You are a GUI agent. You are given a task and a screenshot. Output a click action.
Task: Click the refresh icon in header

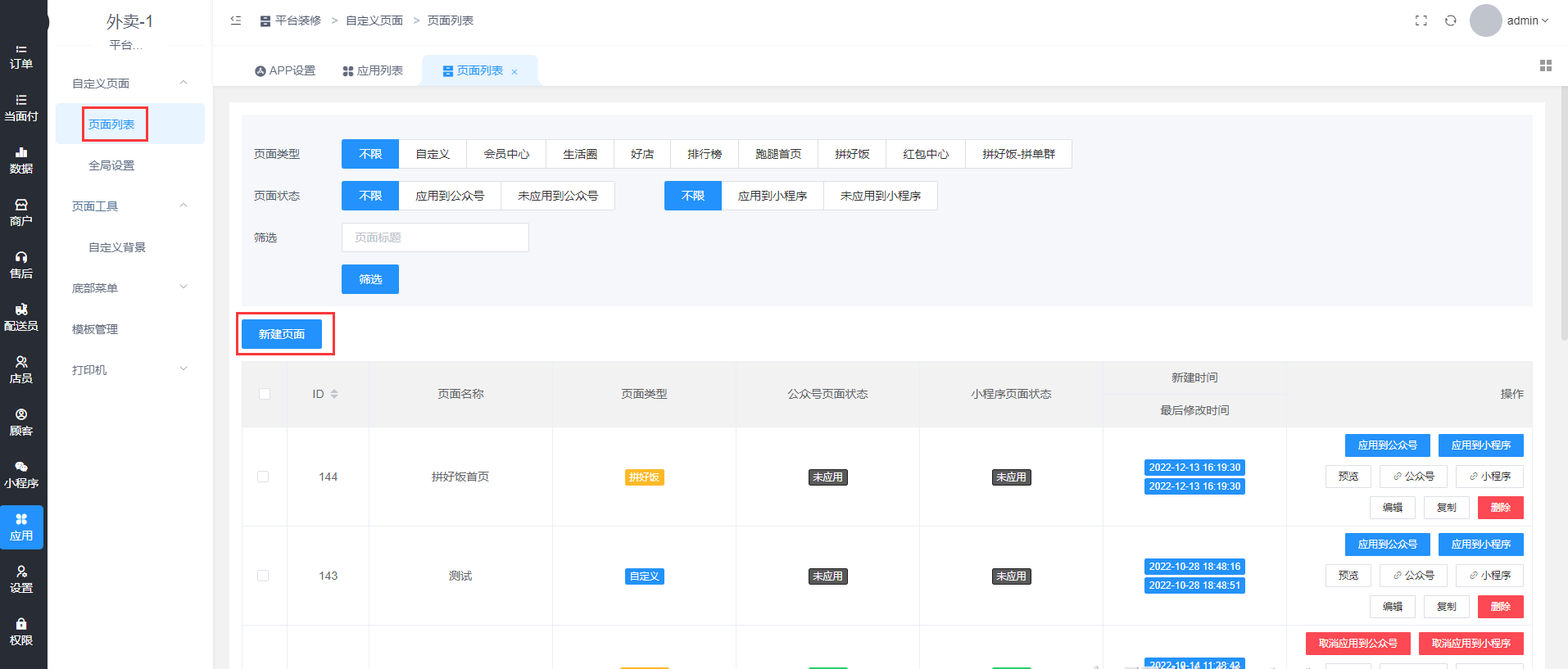pyautogui.click(x=1451, y=20)
